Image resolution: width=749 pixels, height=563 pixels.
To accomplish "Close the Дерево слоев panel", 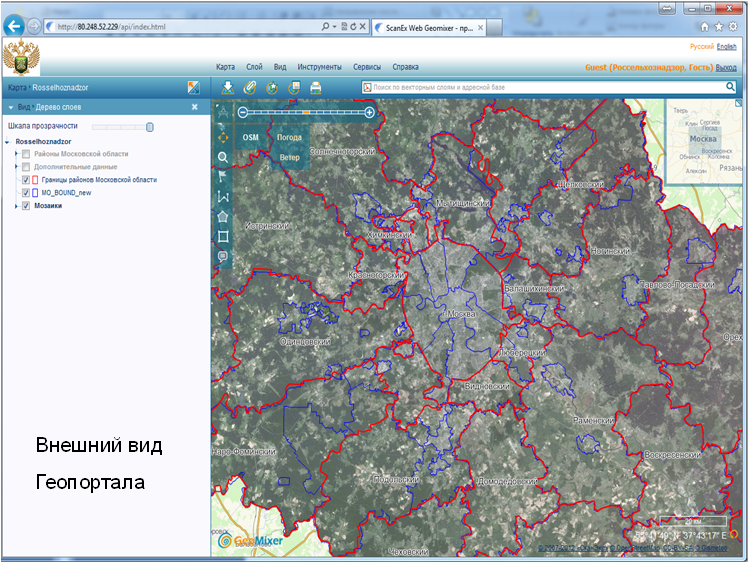I will click(x=194, y=107).
